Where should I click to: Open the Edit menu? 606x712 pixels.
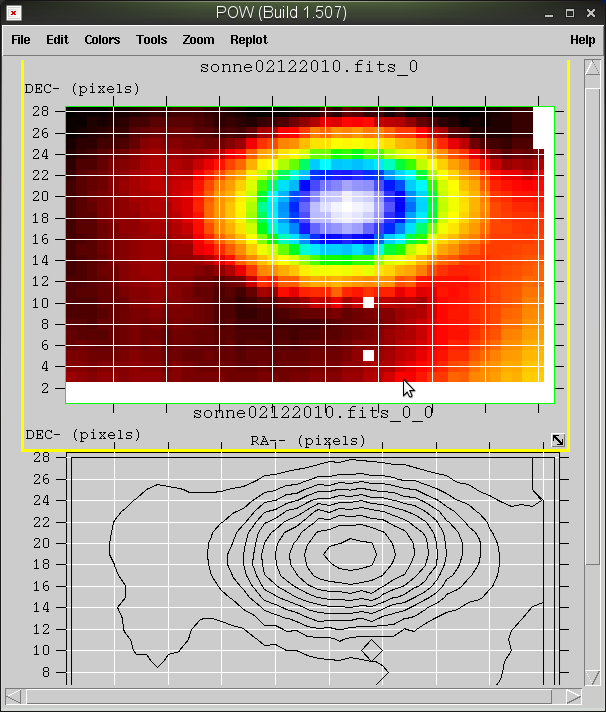click(x=57, y=40)
